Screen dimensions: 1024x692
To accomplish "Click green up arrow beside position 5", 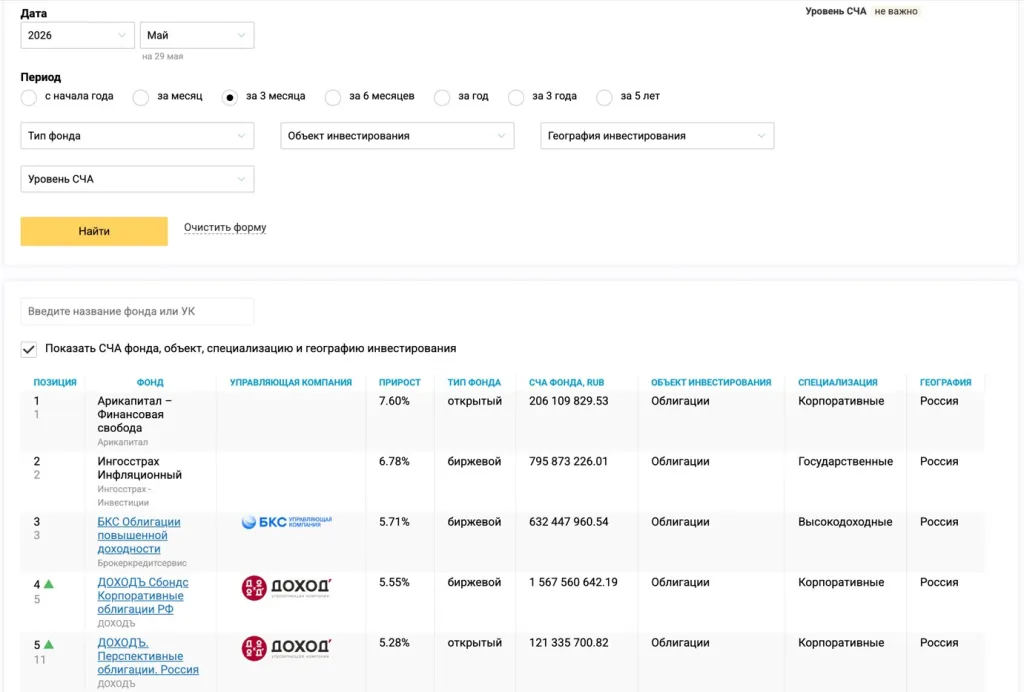I will 48,644.
